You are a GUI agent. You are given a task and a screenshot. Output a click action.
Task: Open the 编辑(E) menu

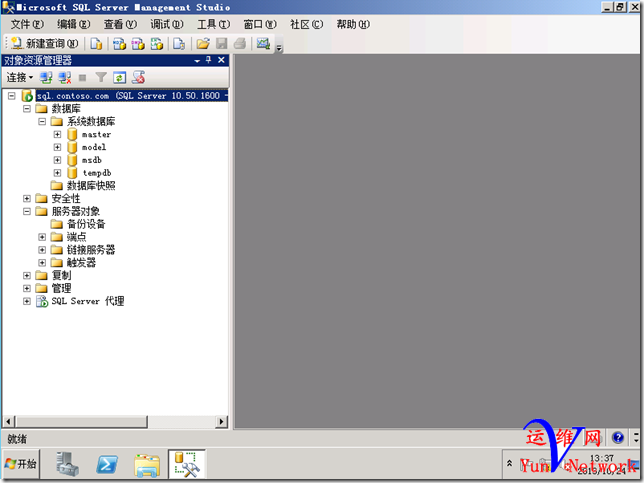74,24
